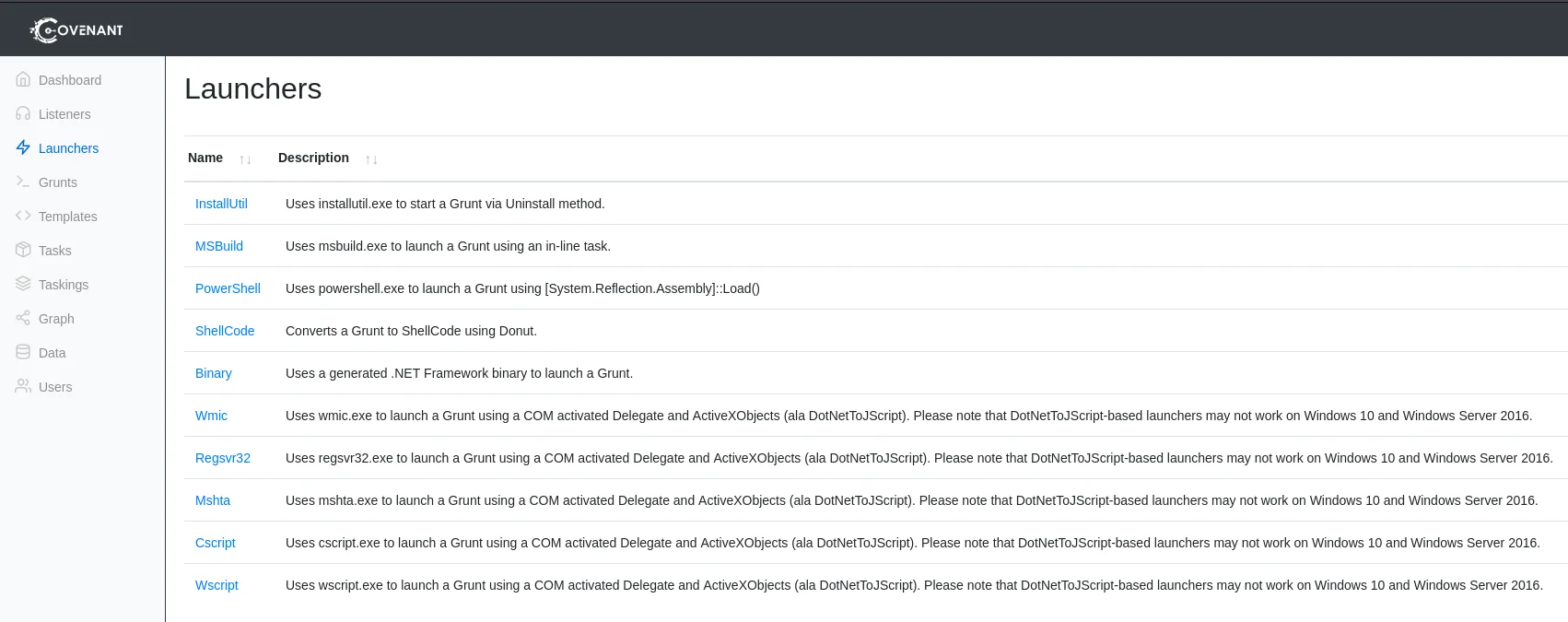Image resolution: width=1568 pixels, height=622 pixels.
Task: Click the regsvr32.exe description text
Action: click(919, 458)
